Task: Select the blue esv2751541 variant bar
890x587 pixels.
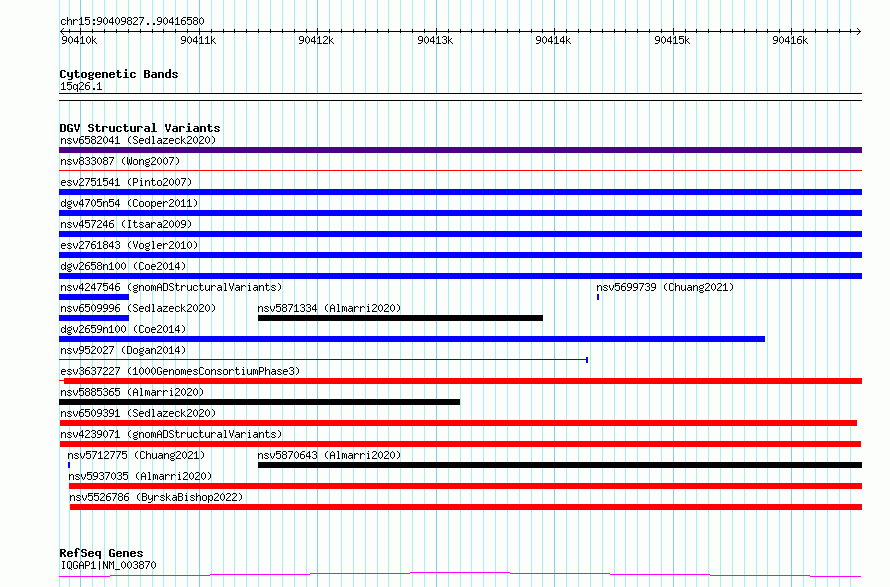Action: click(x=460, y=192)
